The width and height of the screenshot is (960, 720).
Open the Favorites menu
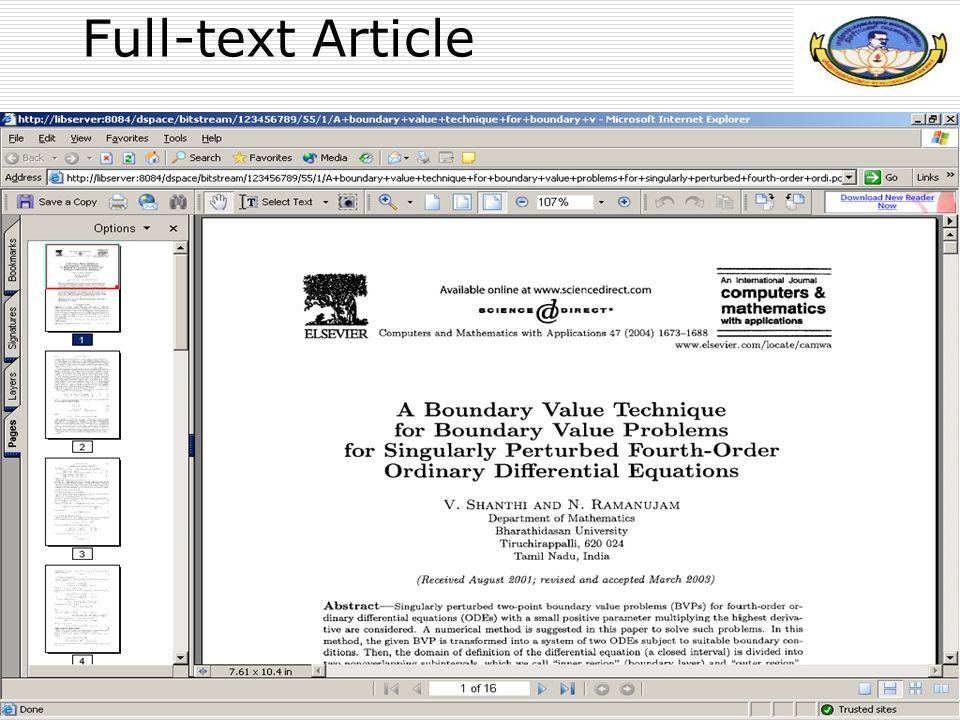click(127, 138)
